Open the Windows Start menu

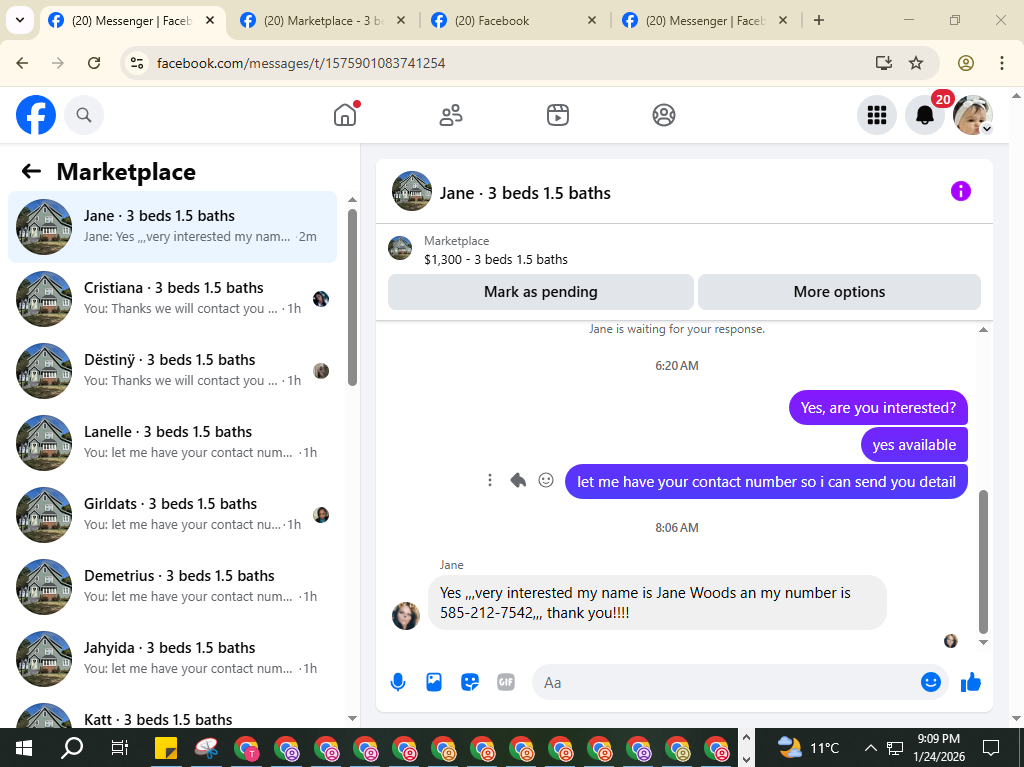pos(24,747)
